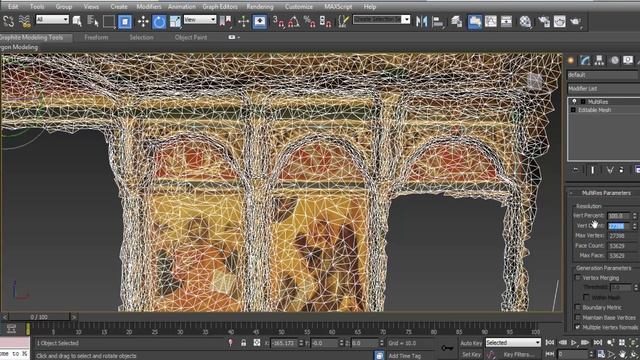Select the Scale tool
This screenshot has width=640, height=360.
coord(175,21)
